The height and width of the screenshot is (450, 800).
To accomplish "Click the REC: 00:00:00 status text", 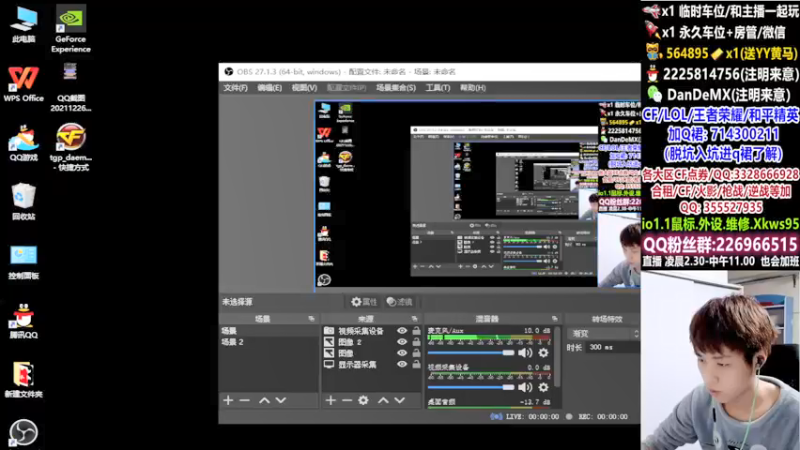I will tap(603, 416).
